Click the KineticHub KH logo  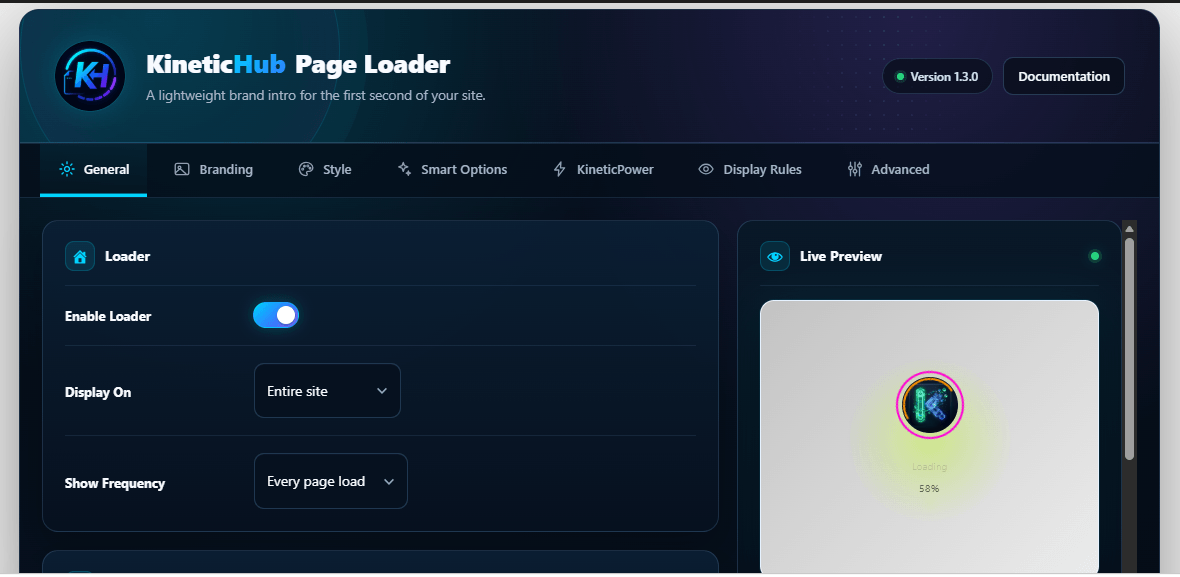[90, 76]
